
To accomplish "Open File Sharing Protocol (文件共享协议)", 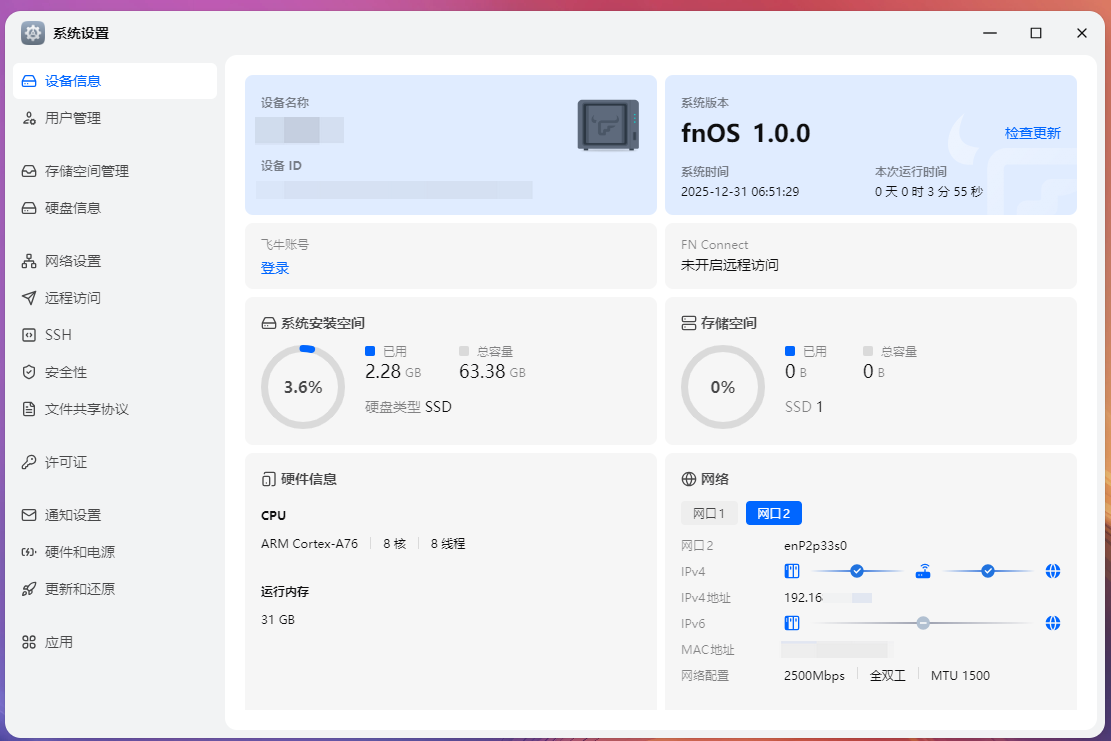I will pyautogui.click(x=86, y=409).
